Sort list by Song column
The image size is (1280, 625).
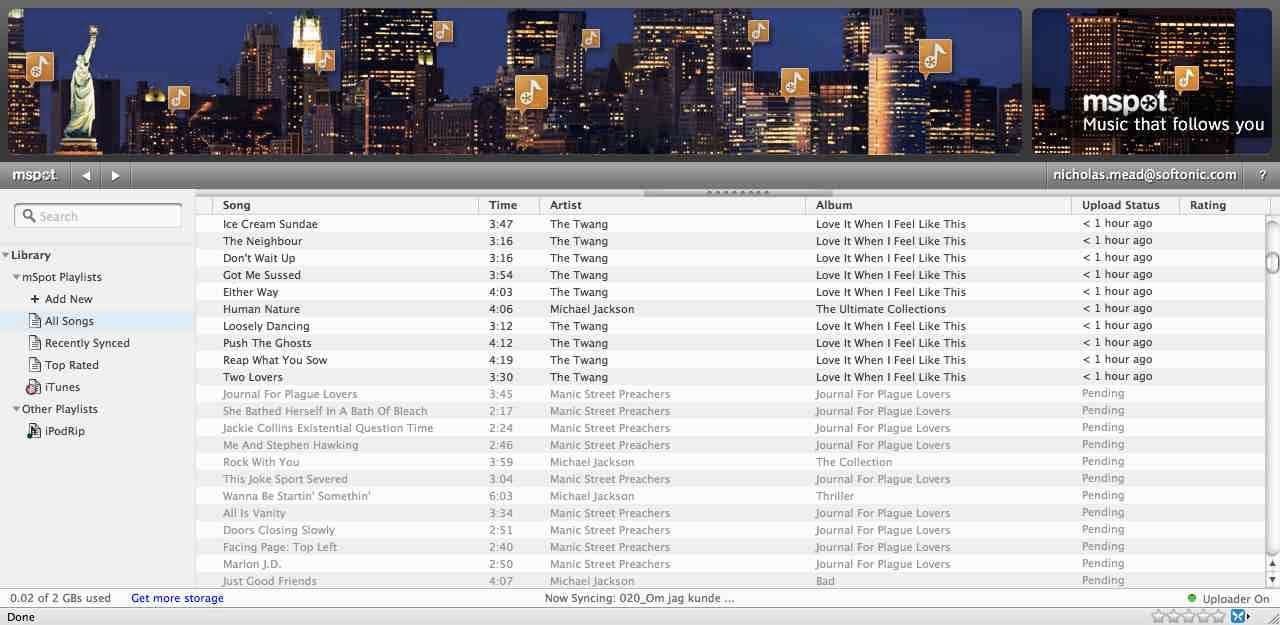346,205
